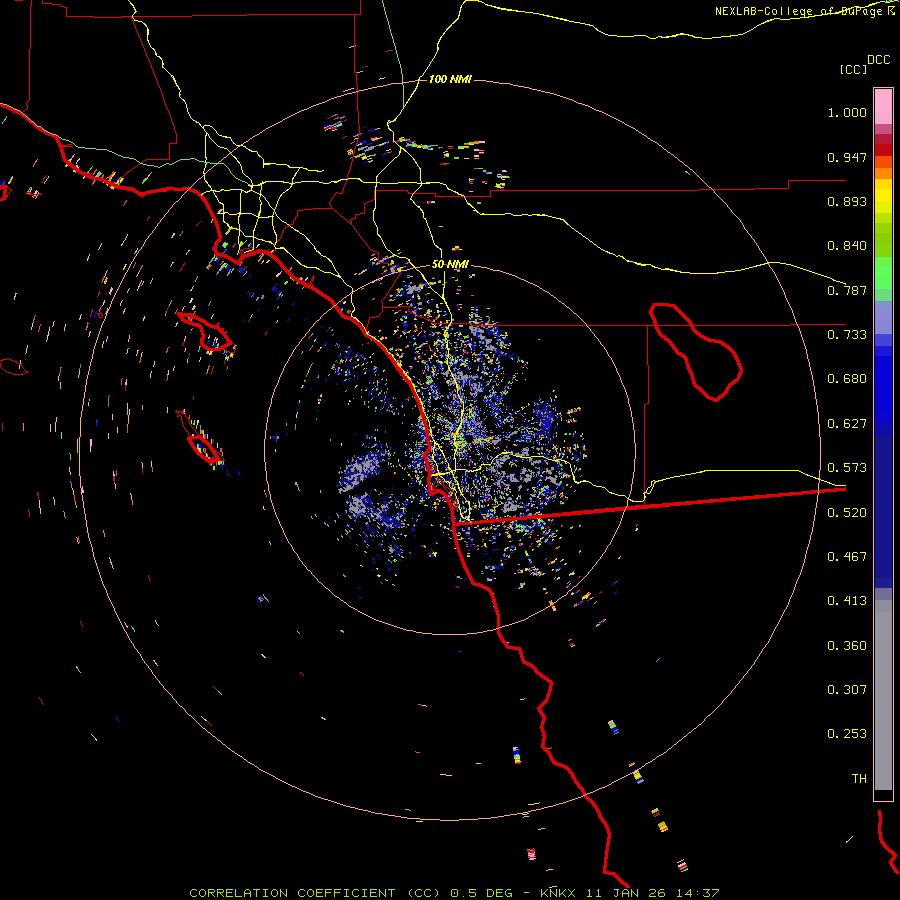Pick the red swatch on the color bar

pyautogui.click(x=883, y=150)
